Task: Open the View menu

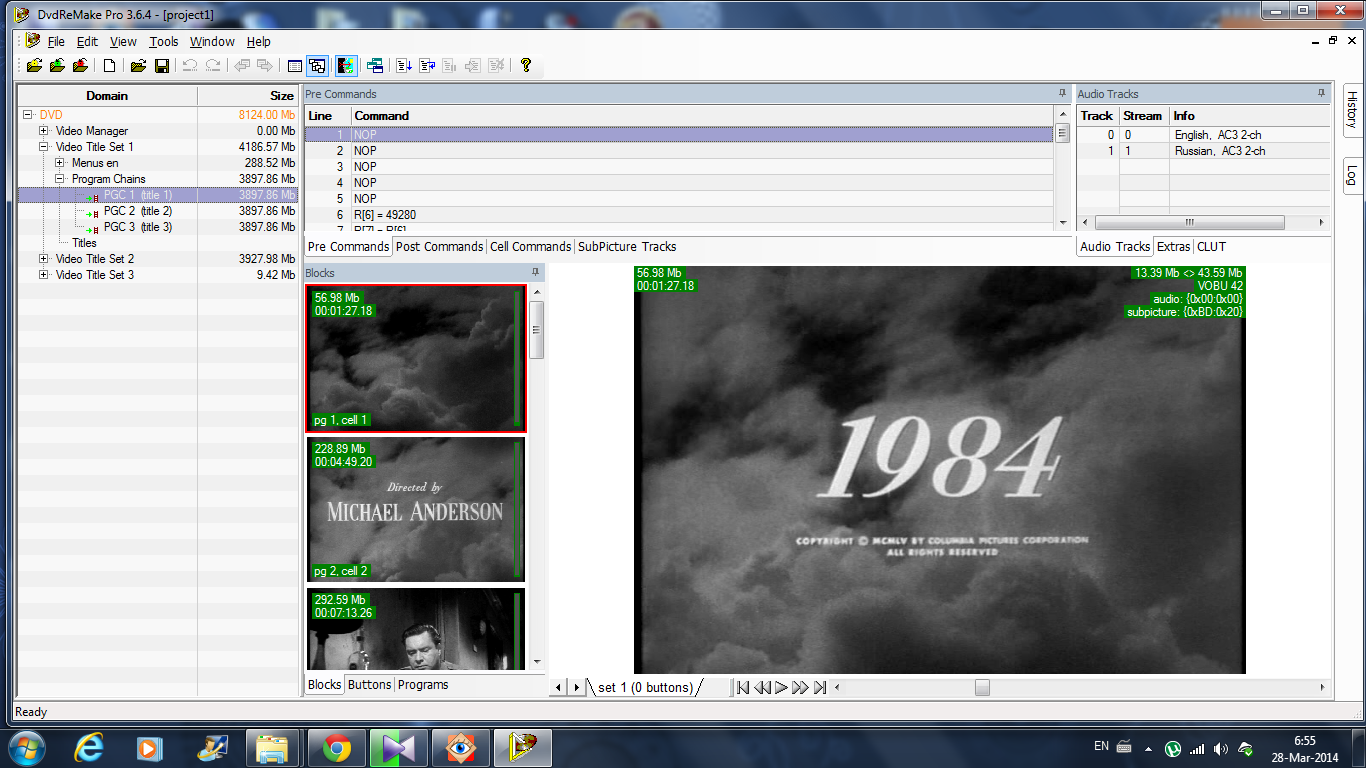Action: (123, 42)
